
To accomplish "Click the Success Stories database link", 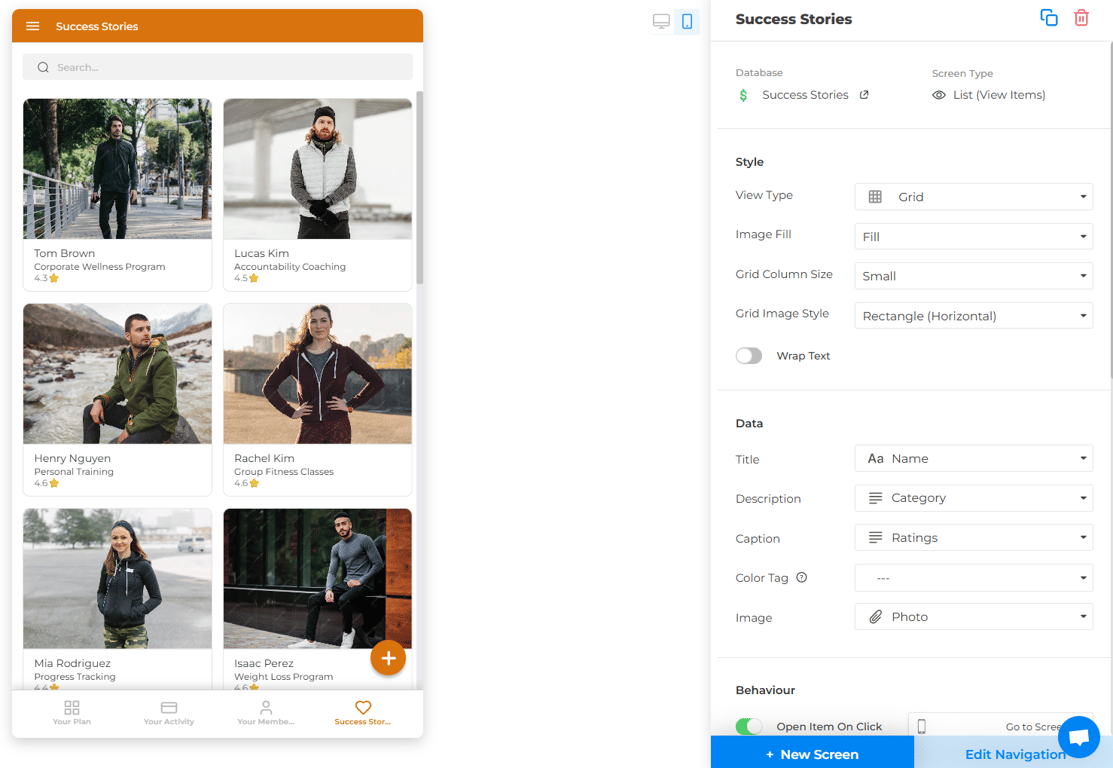I will [x=805, y=95].
